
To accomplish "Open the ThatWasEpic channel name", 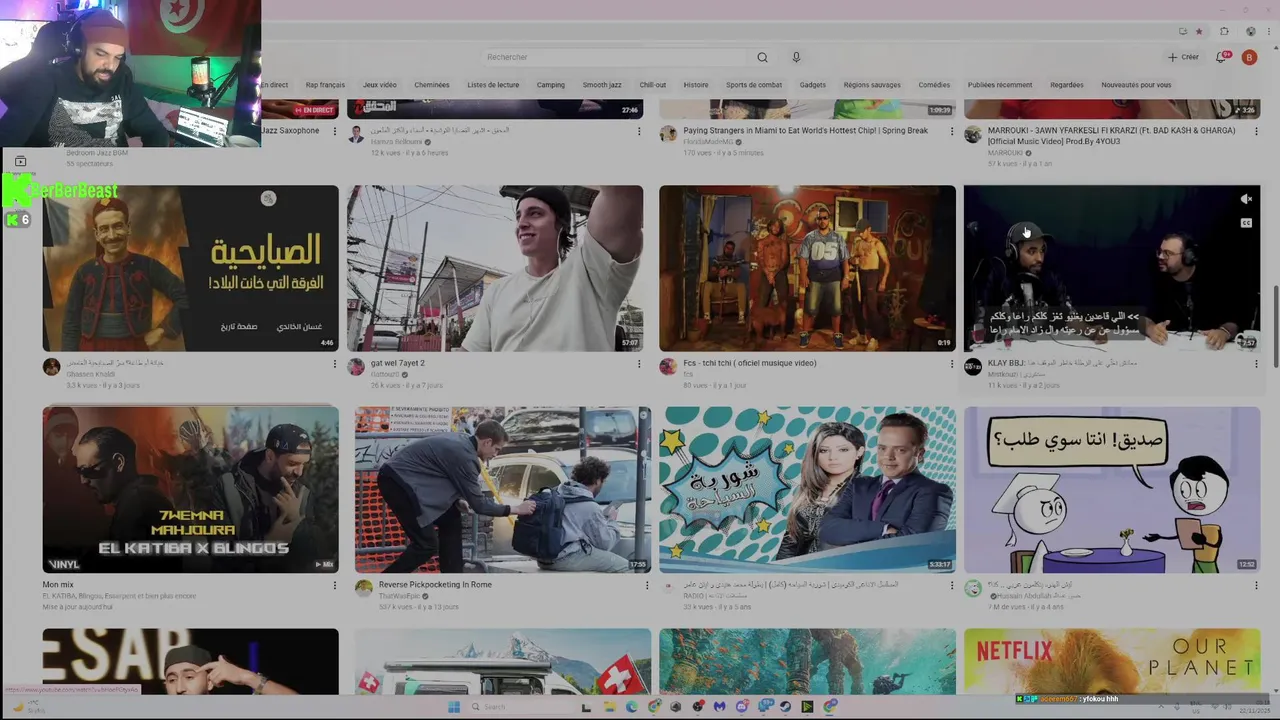I will click(x=399, y=596).
